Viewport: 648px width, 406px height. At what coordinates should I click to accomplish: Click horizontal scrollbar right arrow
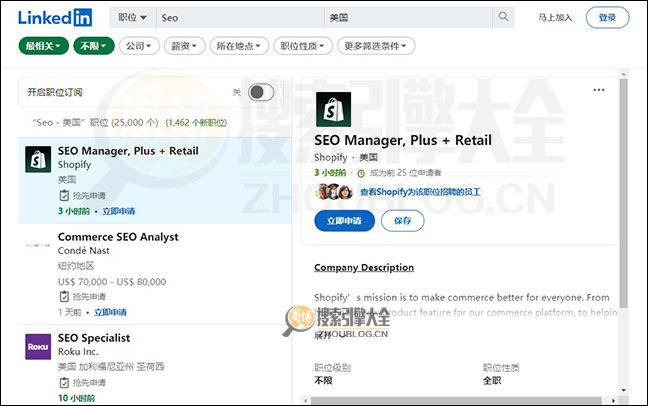pos(613,401)
